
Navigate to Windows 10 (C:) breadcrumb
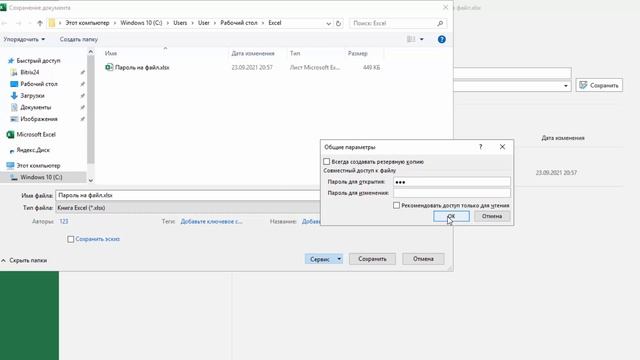click(x=141, y=23)
